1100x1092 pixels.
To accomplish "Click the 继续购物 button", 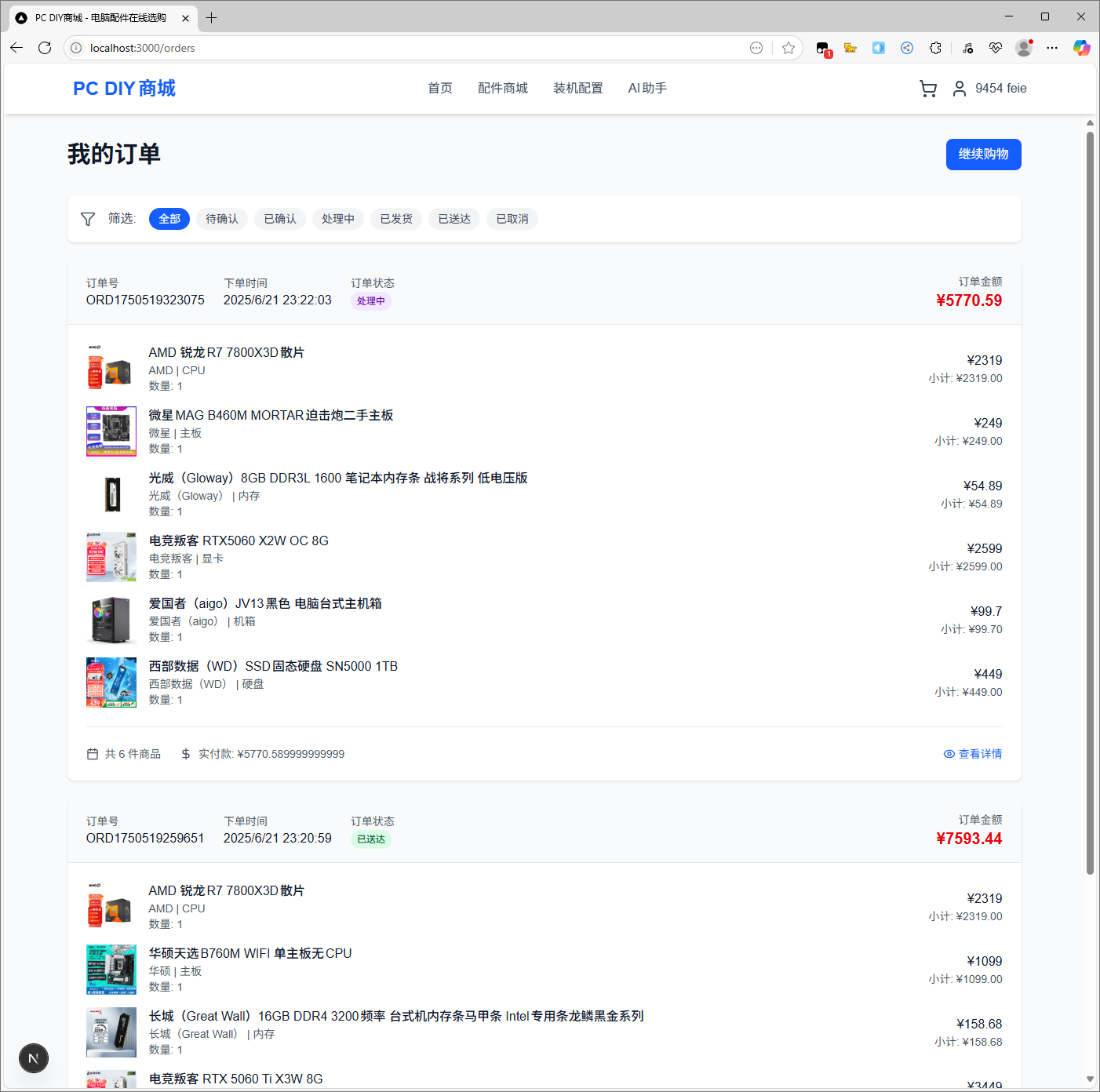I will coord(983,155).
